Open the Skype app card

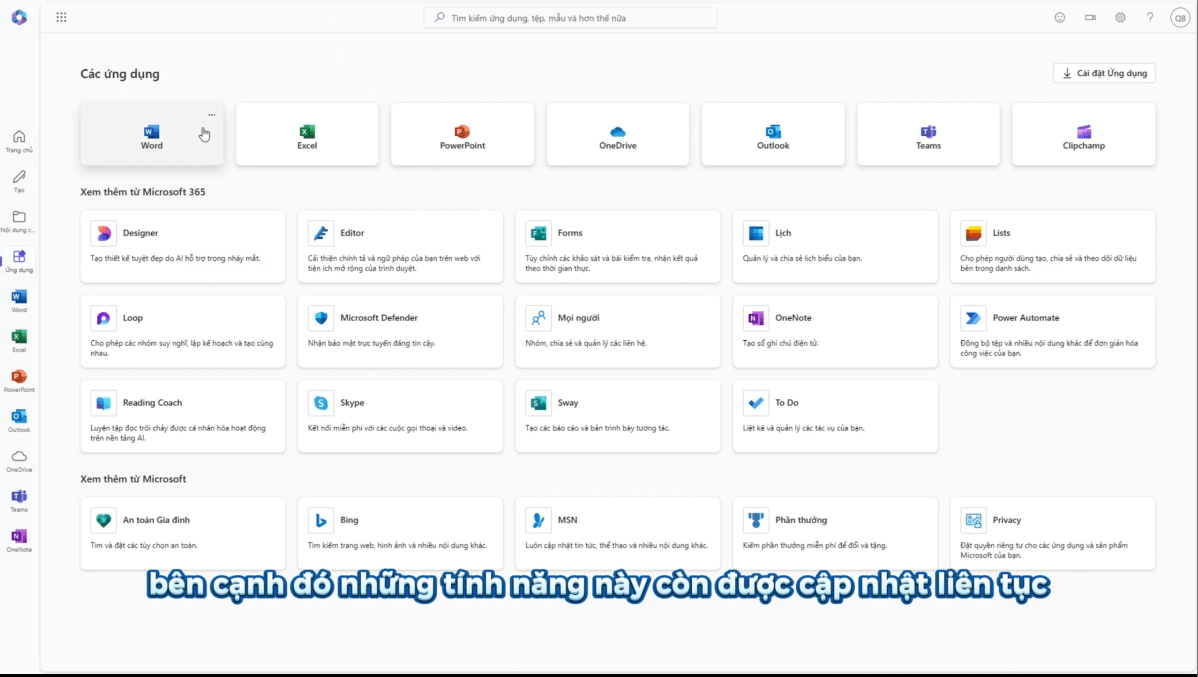[400, 416]
